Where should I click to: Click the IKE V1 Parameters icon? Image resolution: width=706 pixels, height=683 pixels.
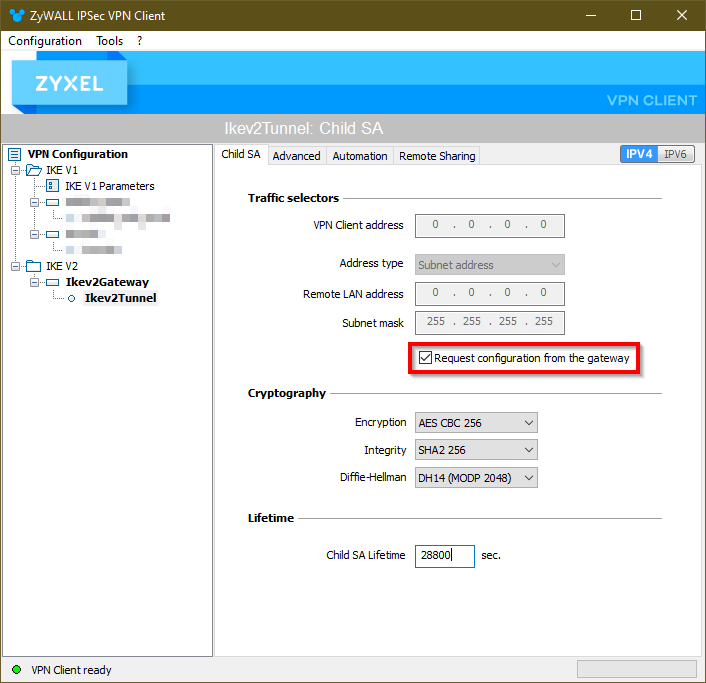point(52,186)
